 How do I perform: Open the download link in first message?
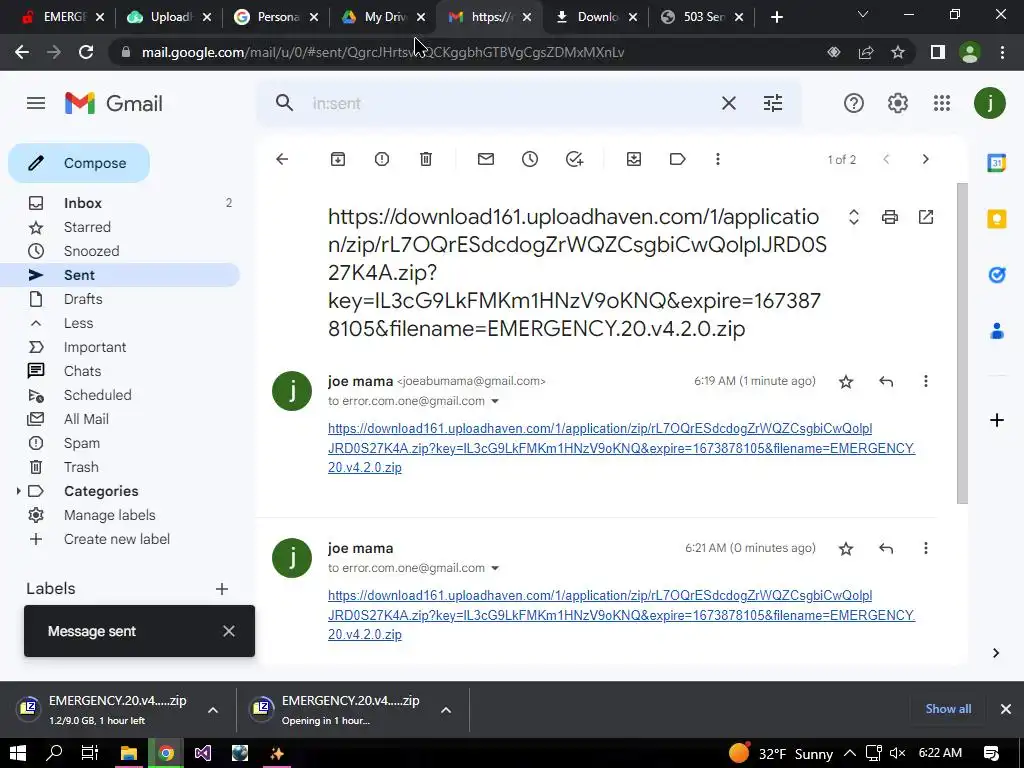[621, 448]
